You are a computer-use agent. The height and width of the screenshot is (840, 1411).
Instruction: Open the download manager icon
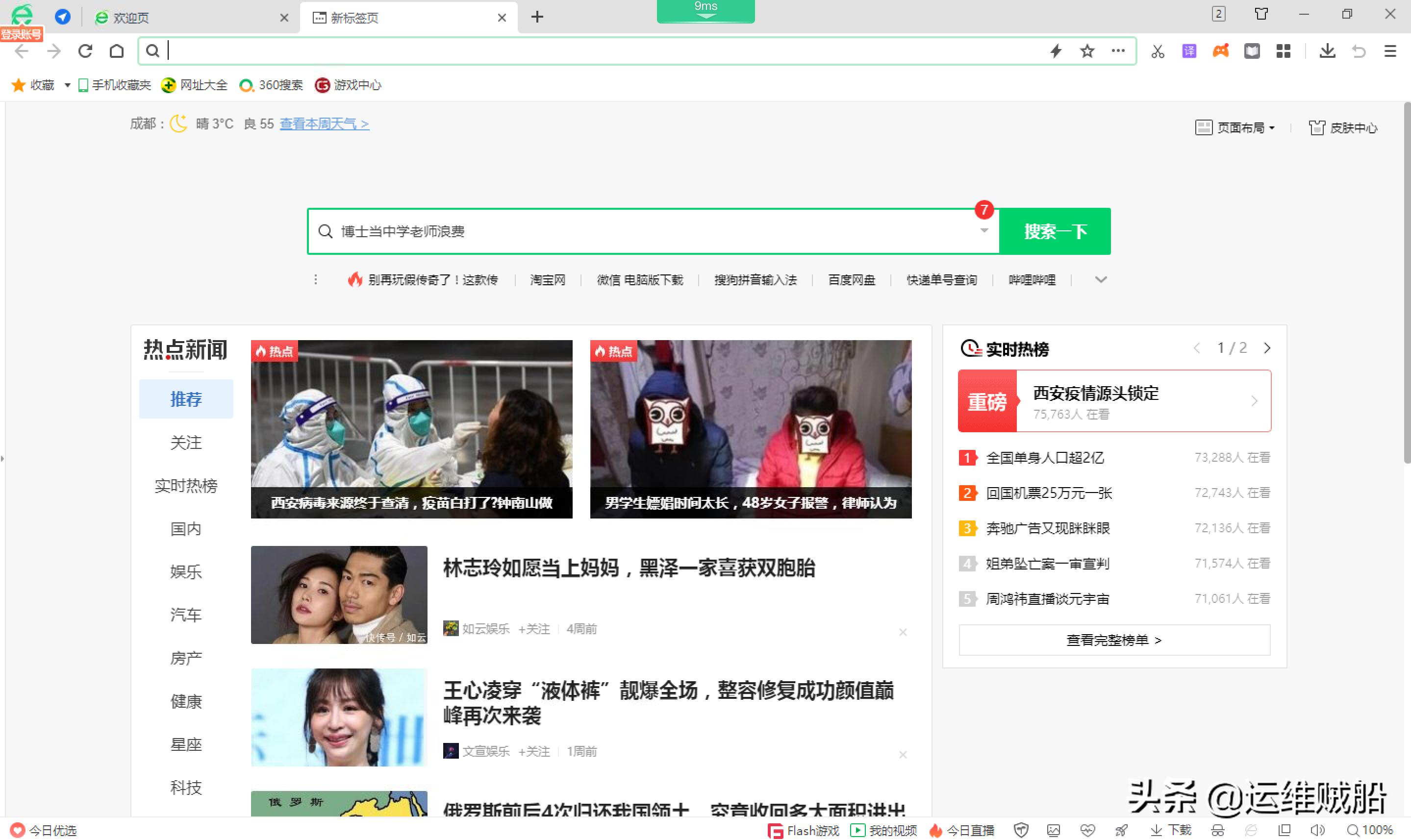[1327, 51]
